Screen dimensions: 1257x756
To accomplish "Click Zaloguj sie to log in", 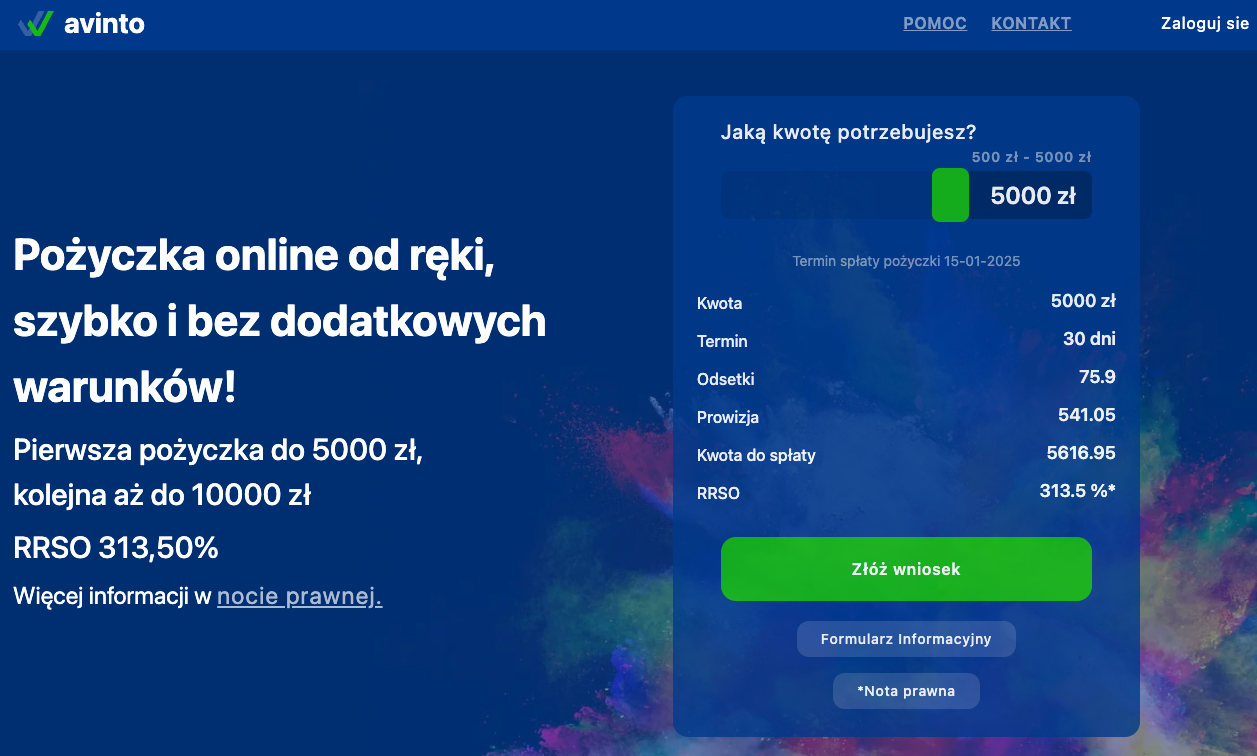I will coord(1205,23).
